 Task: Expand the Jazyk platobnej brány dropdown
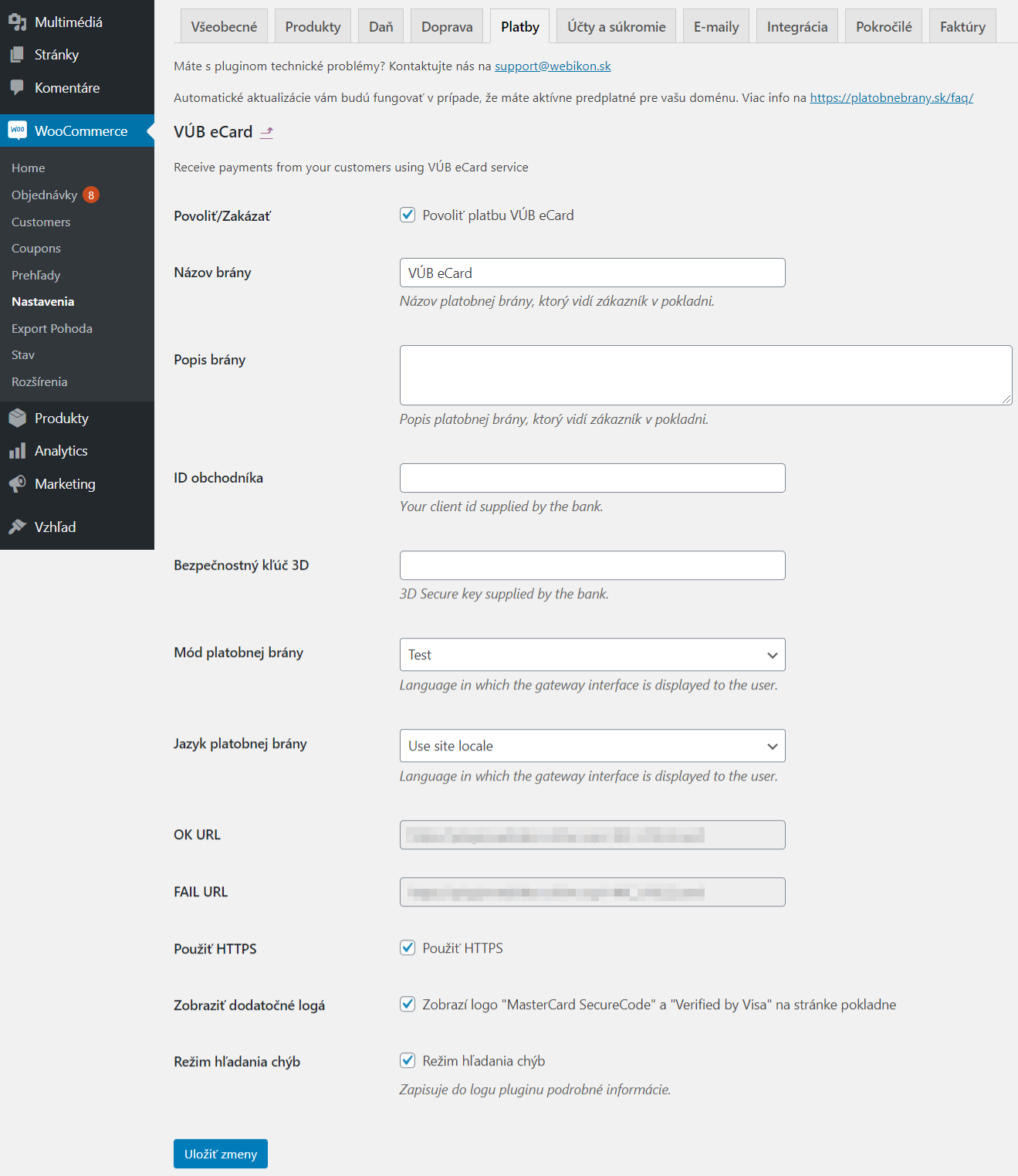[592, 746]
